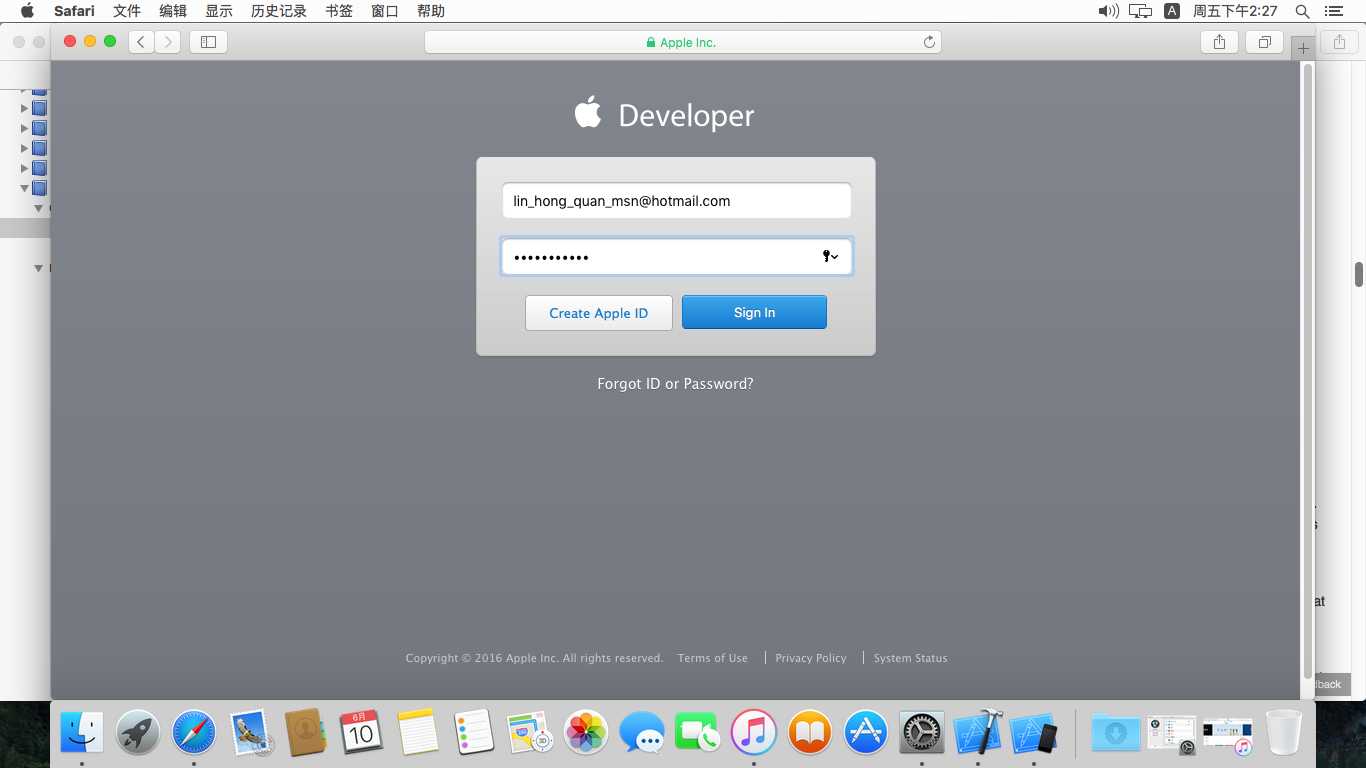Focus the Apple ID email field
The width and height of the screenshot is (1366, 768).
coord(676,200)
